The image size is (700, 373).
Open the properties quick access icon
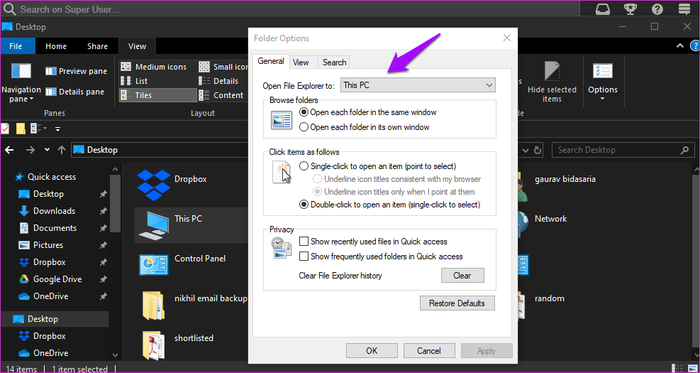click(5, 129)
